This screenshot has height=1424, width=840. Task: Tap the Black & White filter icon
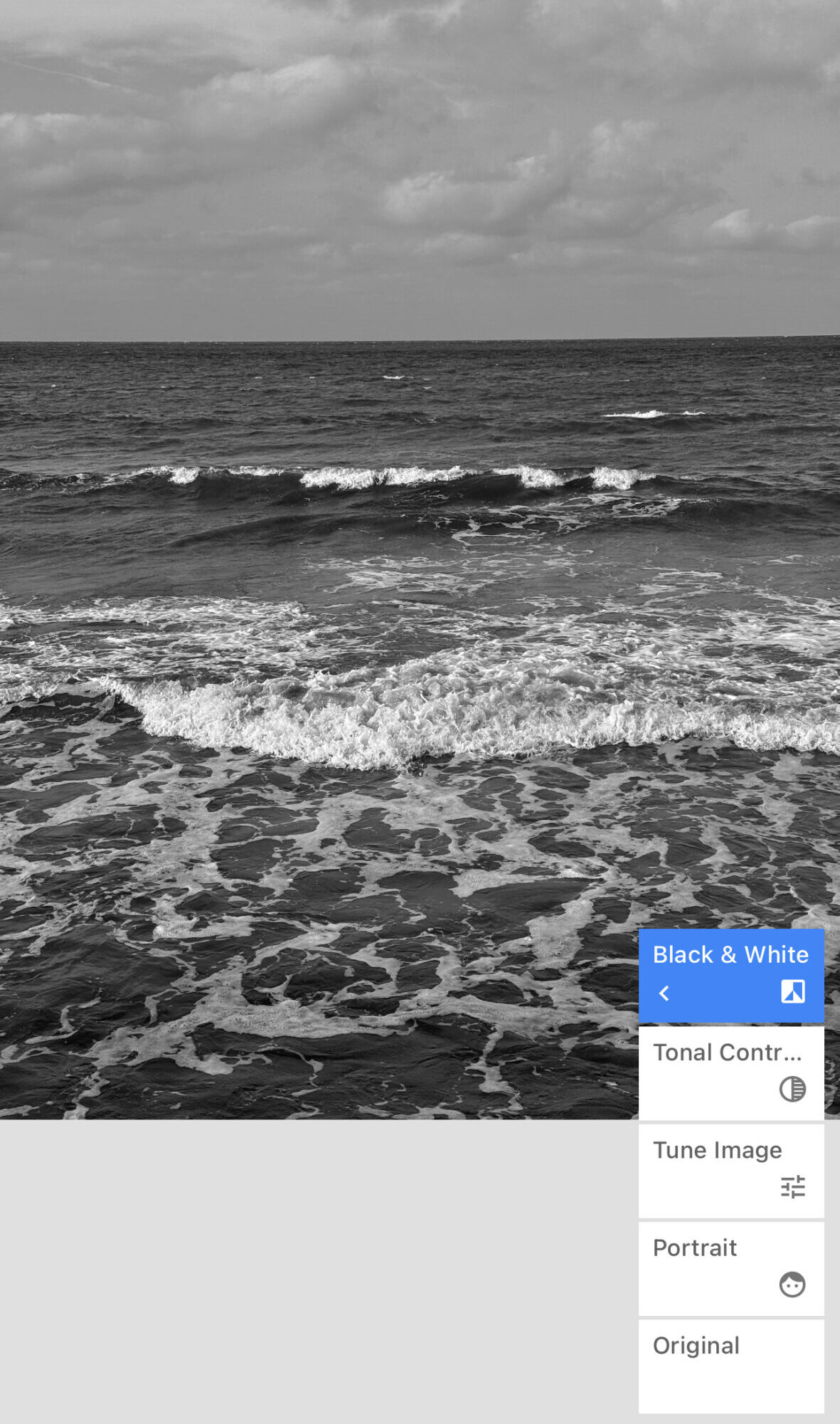(x=792, y=991)
